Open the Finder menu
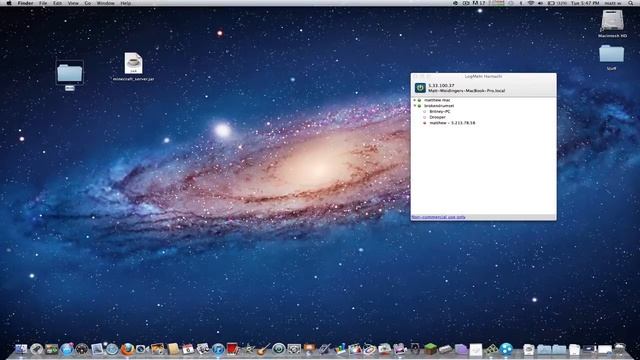The height and width of the screenshot is (360, 640). (x=25, y=3)
